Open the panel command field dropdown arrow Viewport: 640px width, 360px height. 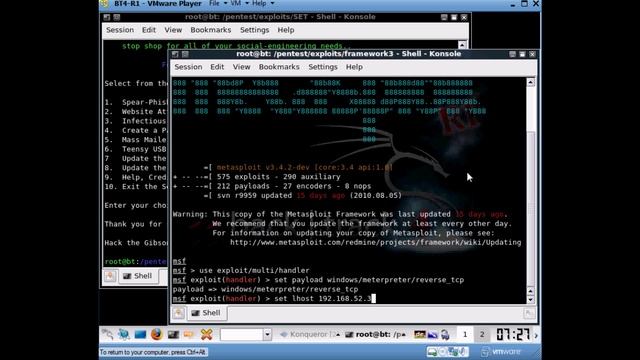tap(267, 335)
